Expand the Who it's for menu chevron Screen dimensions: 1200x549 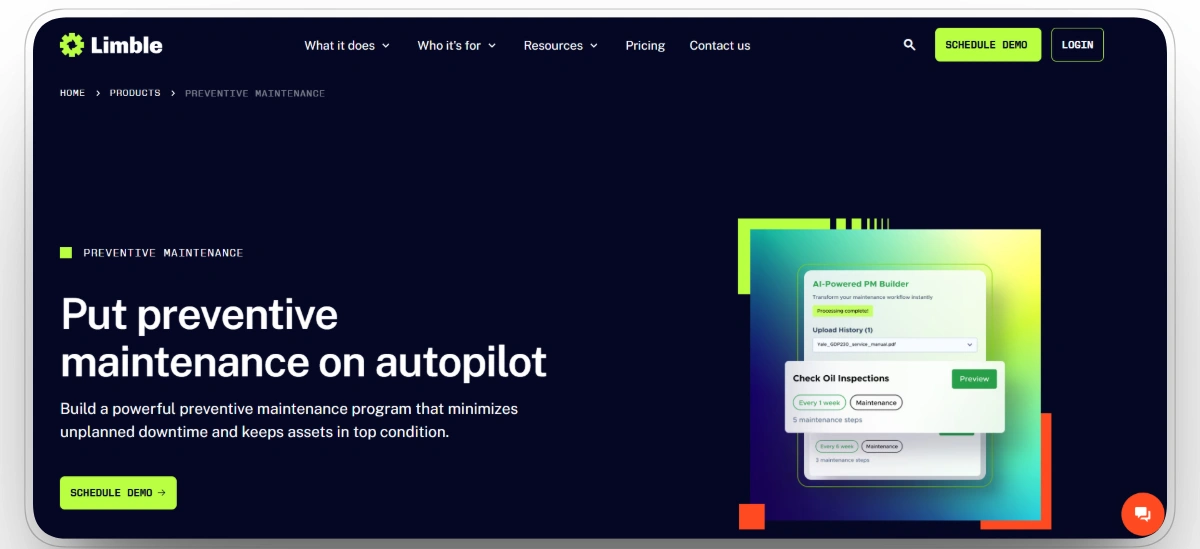click(x=492, y=46)
